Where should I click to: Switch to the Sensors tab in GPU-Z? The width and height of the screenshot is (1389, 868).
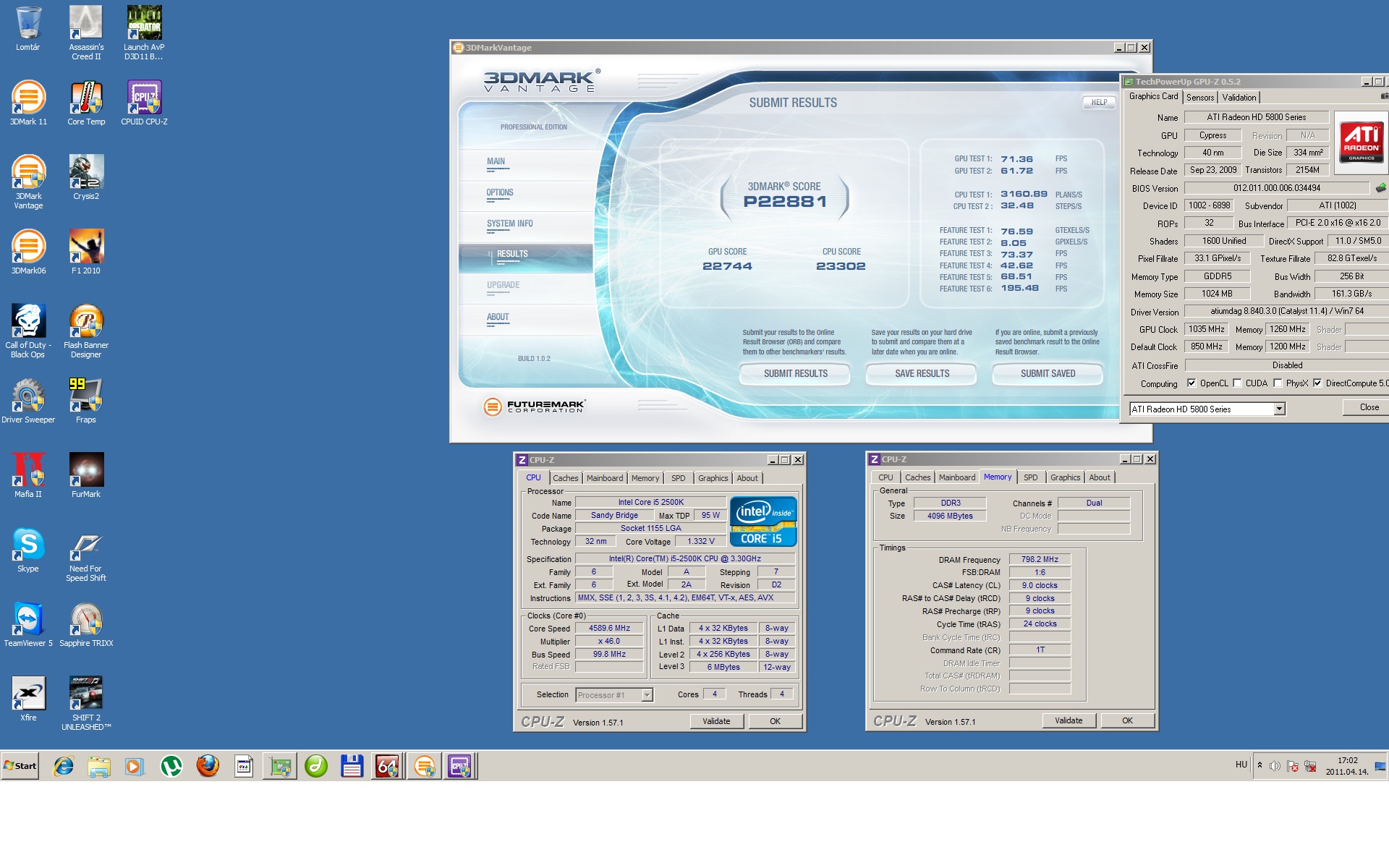coord(1200,98)
